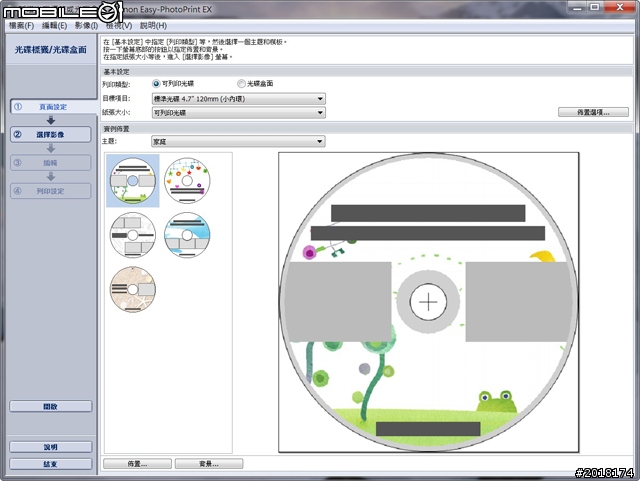
Task: Click the 背景... button at bottom
Action: pyautogui.click(x=209, y=464)
